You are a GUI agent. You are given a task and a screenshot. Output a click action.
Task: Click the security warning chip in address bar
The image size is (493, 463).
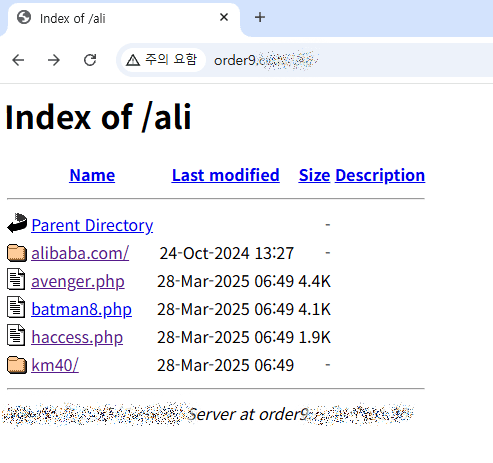click(162, 60)
